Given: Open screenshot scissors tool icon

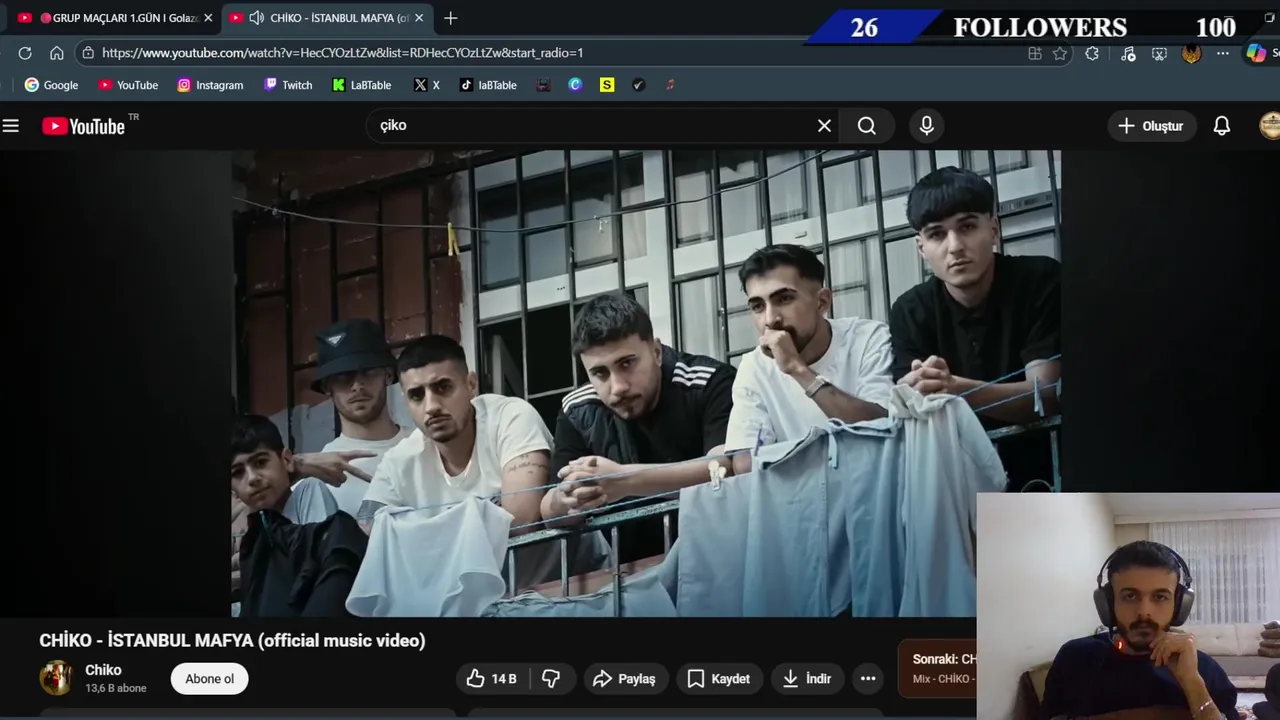Looking at the screenshot, I should [x=1159, y=54].
